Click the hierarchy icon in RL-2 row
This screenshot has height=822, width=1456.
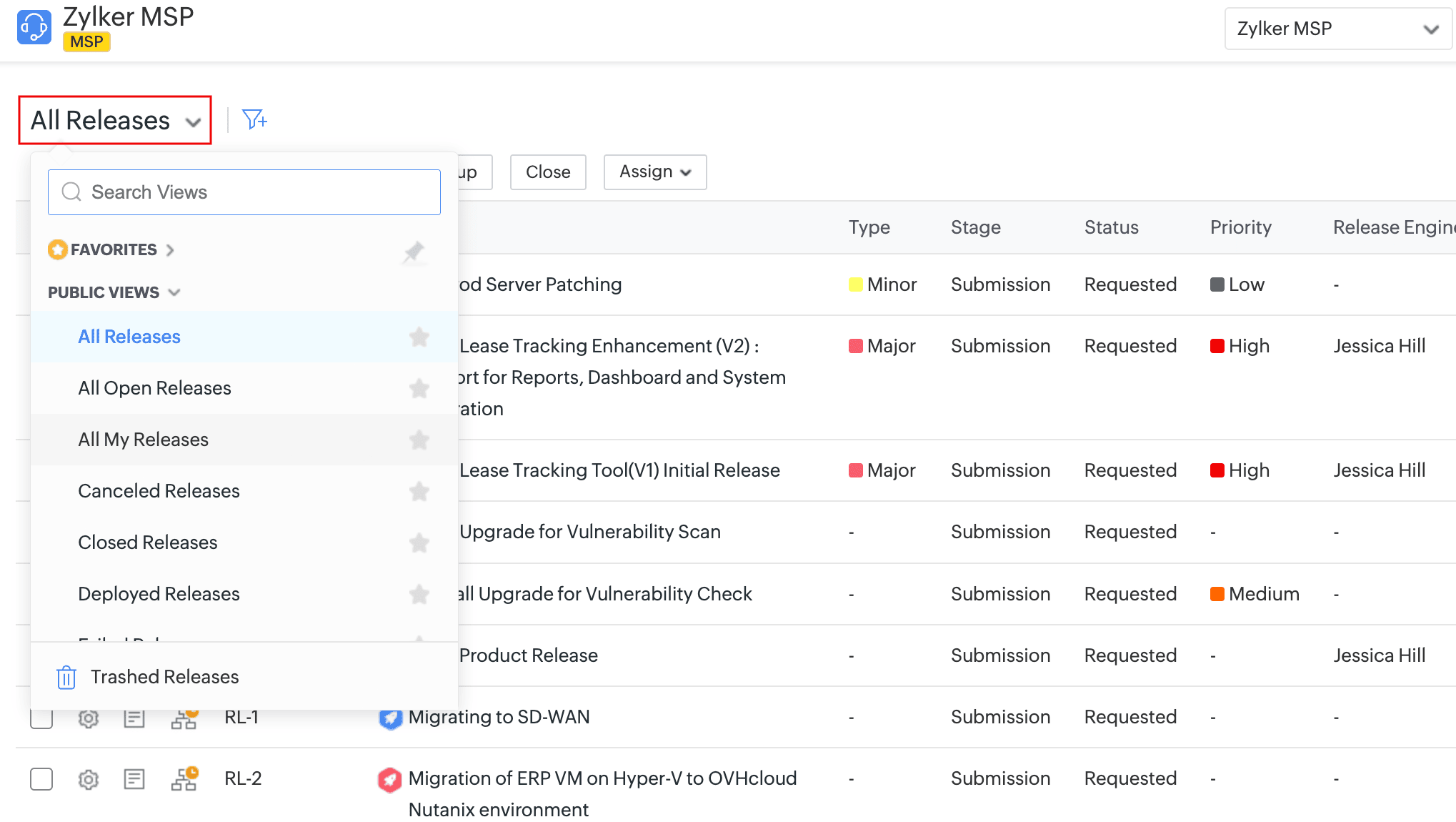(x=184, y=779)
